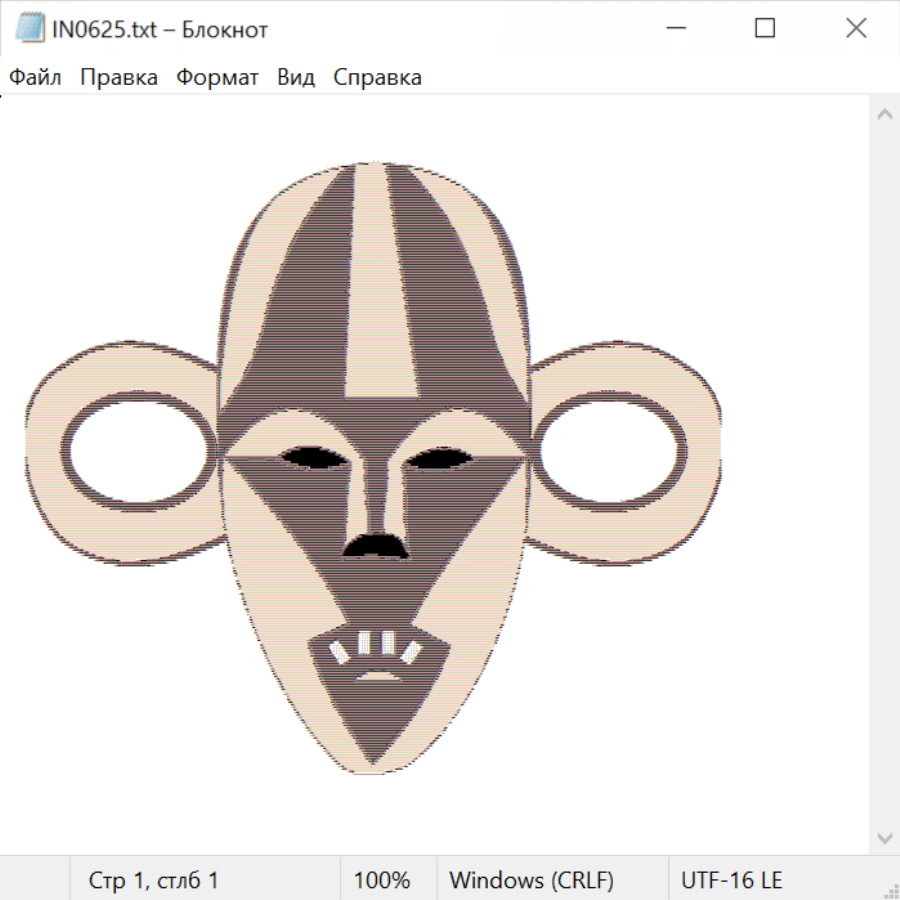Maximize the Notepad window

pos(765,29)
